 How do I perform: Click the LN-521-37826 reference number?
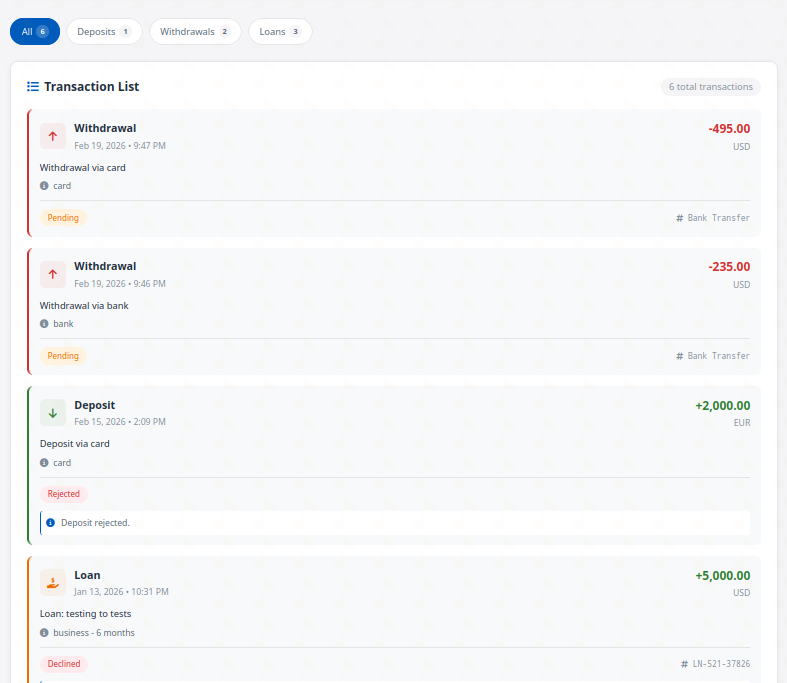tap(721, 664)
